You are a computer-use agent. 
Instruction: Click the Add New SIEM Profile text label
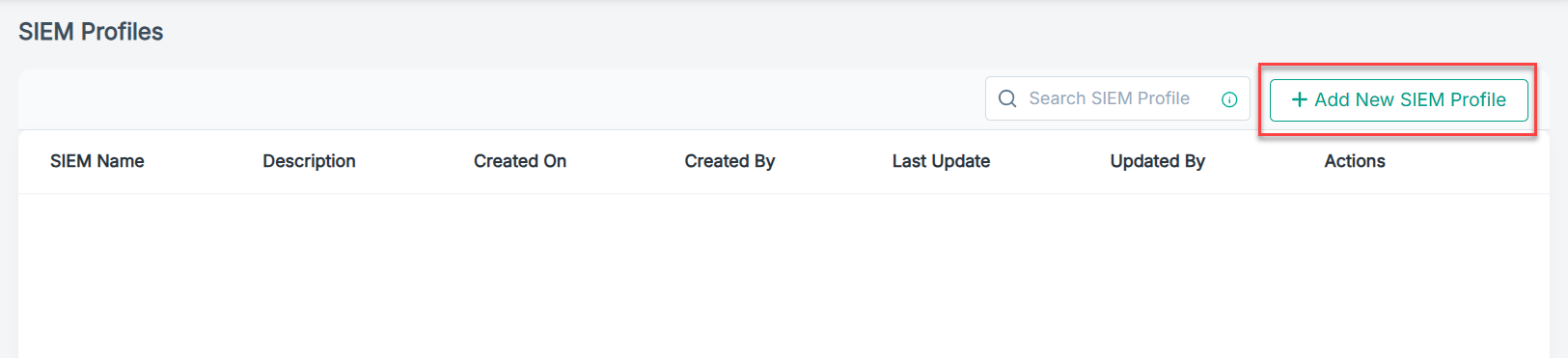click(1410, 99)
